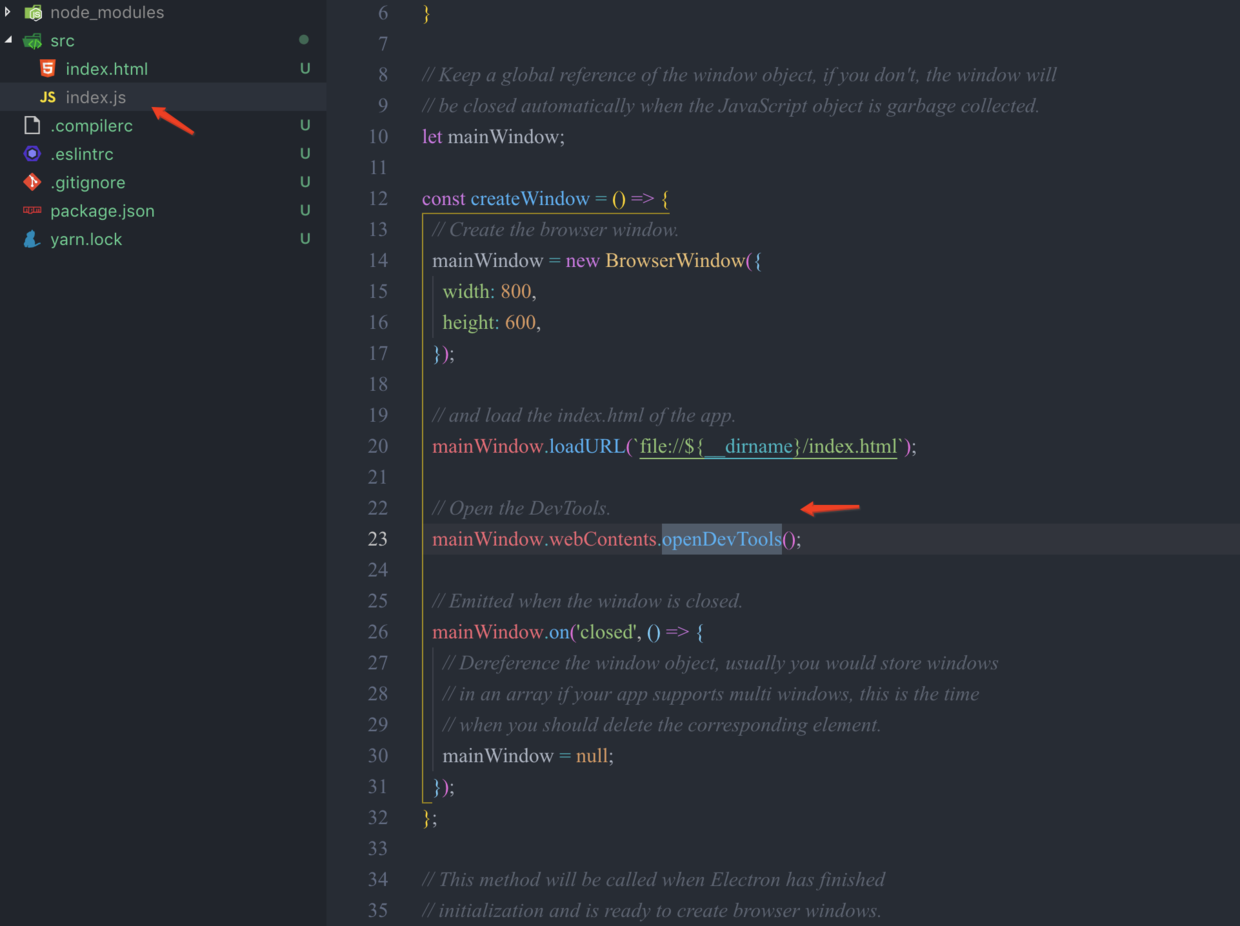Open the .compilerc file
The width and height of the screenshot is (1240, 926).
[x=91, y=126]
